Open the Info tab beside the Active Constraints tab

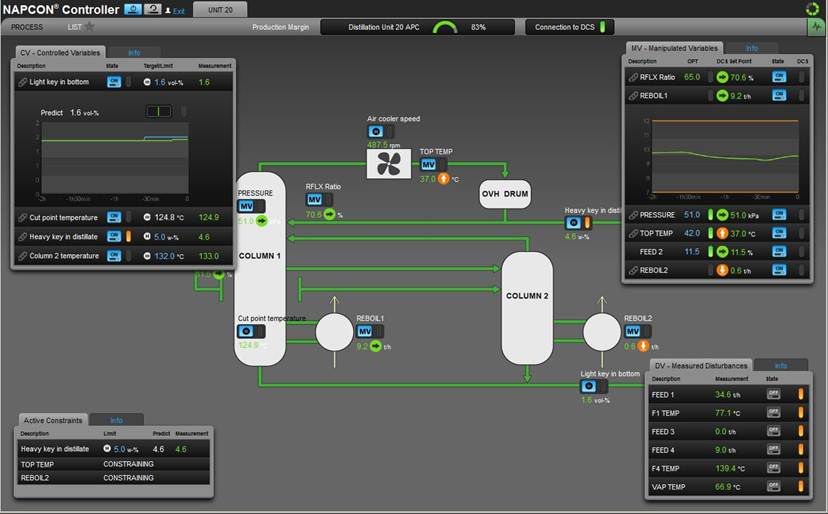click(x=116, y=420)
